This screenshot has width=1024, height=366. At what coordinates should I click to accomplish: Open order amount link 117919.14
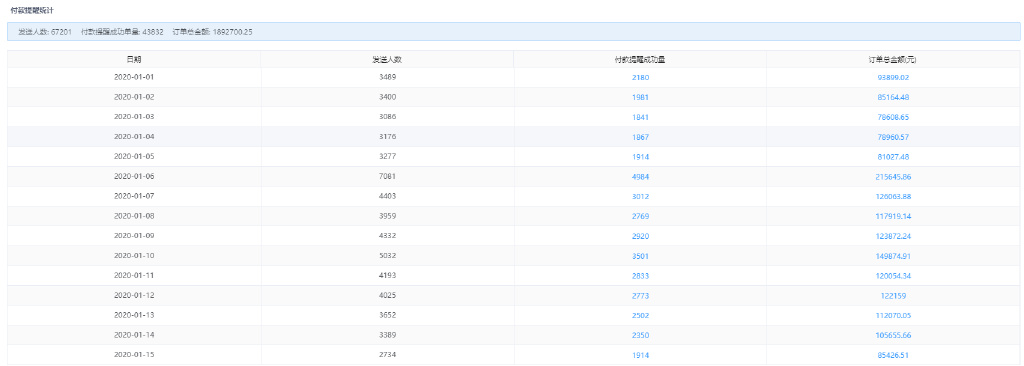[x=893, y=216]
